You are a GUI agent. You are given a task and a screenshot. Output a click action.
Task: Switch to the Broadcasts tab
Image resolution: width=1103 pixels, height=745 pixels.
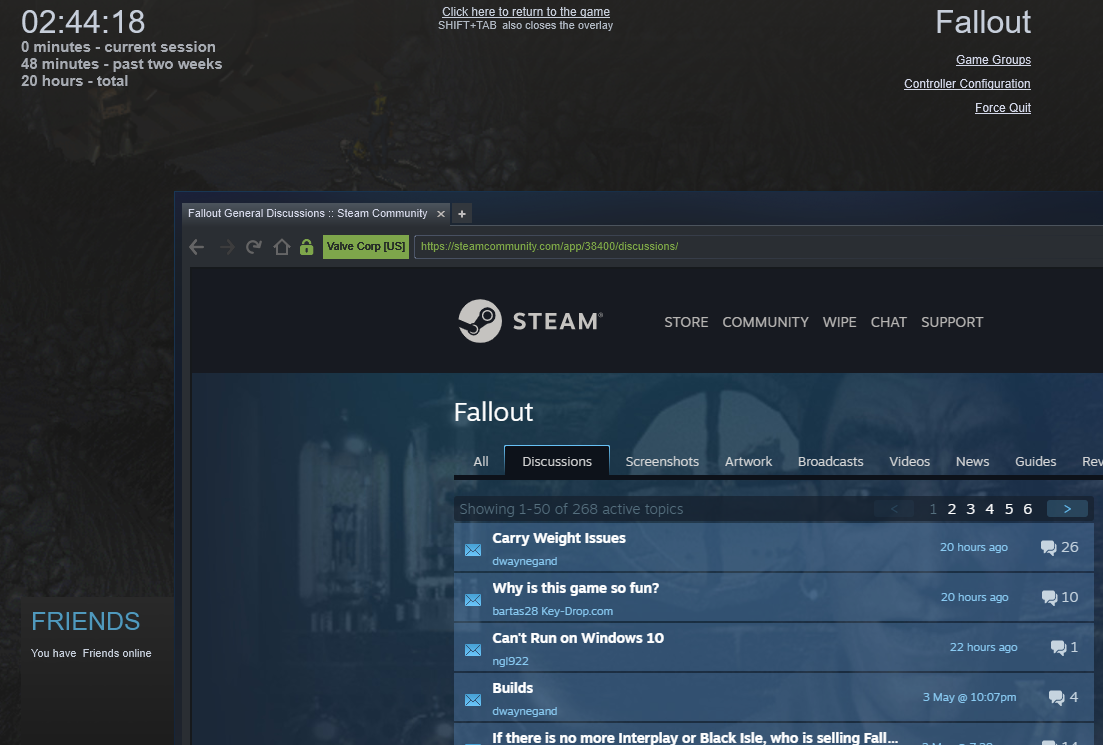click(830, 461)
